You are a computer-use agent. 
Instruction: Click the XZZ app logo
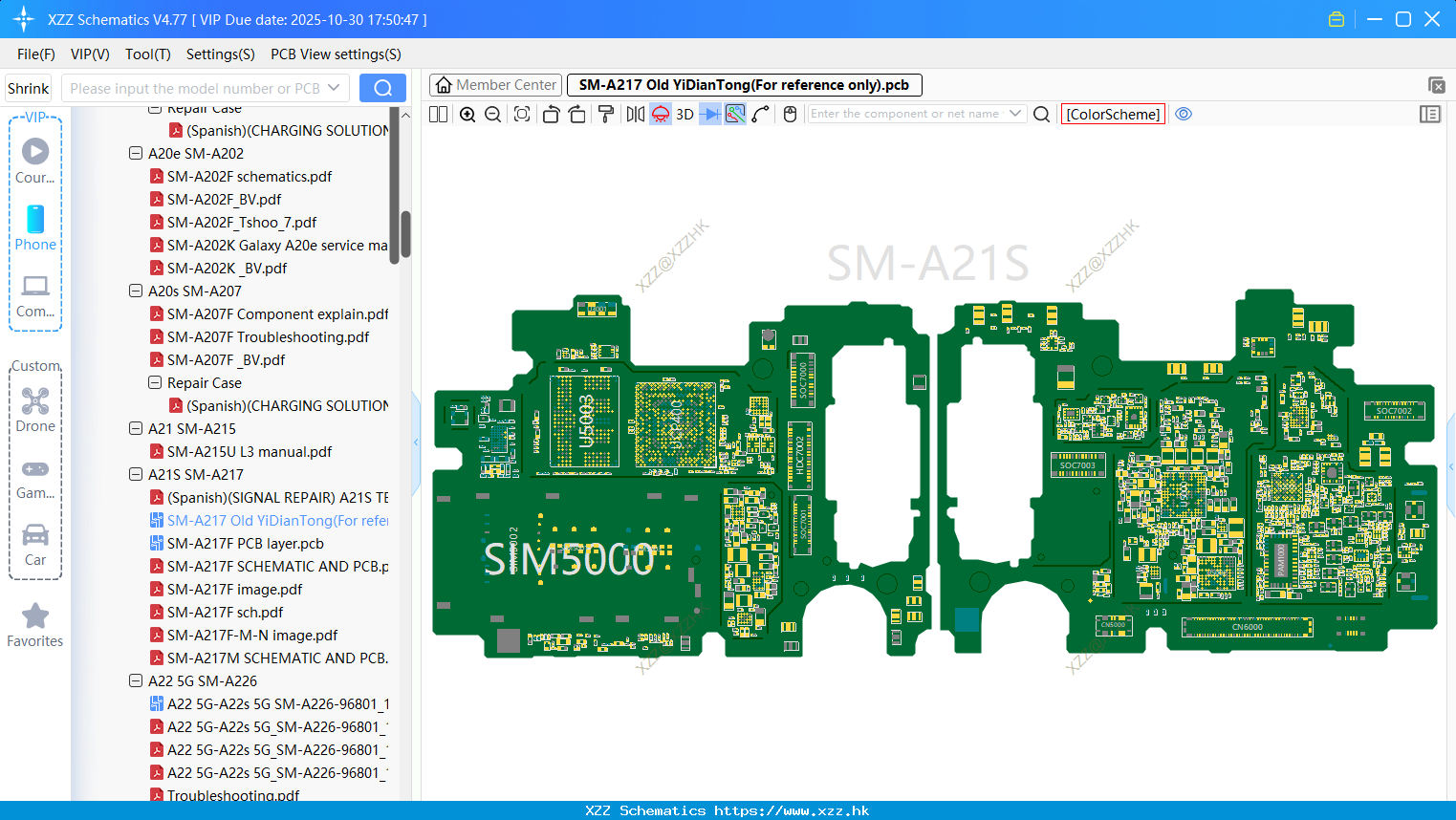click(23, 19)
